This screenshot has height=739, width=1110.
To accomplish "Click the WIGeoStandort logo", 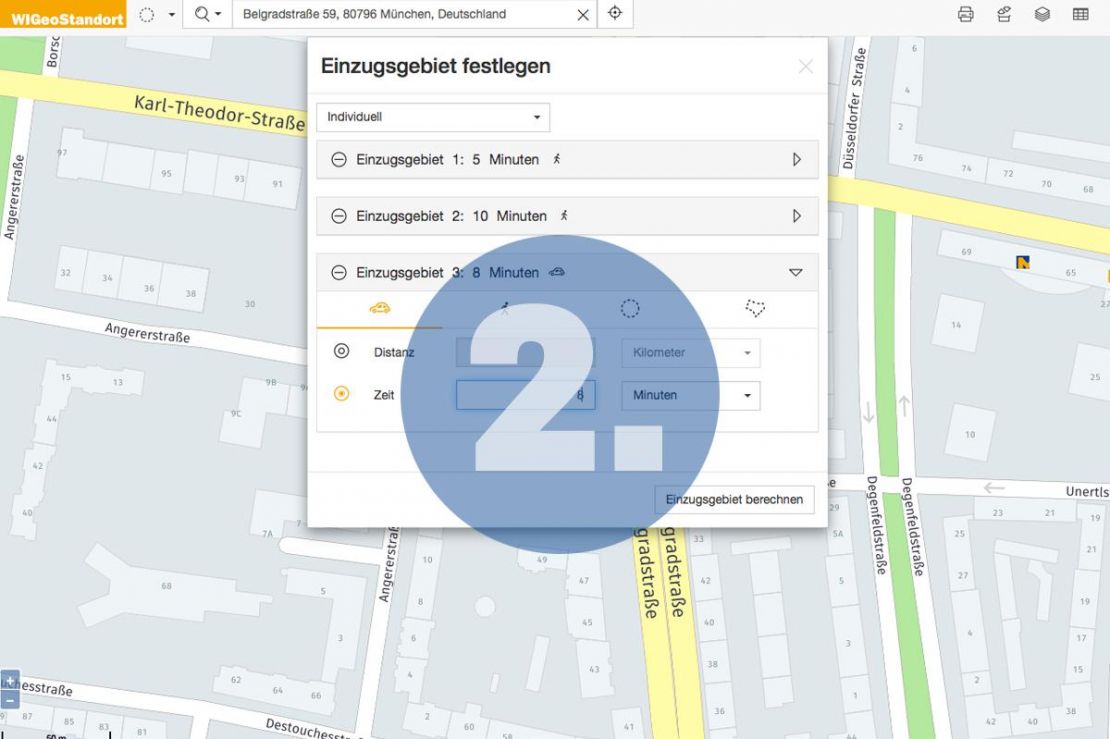I will pyautogui.click(x=63, y=14).
